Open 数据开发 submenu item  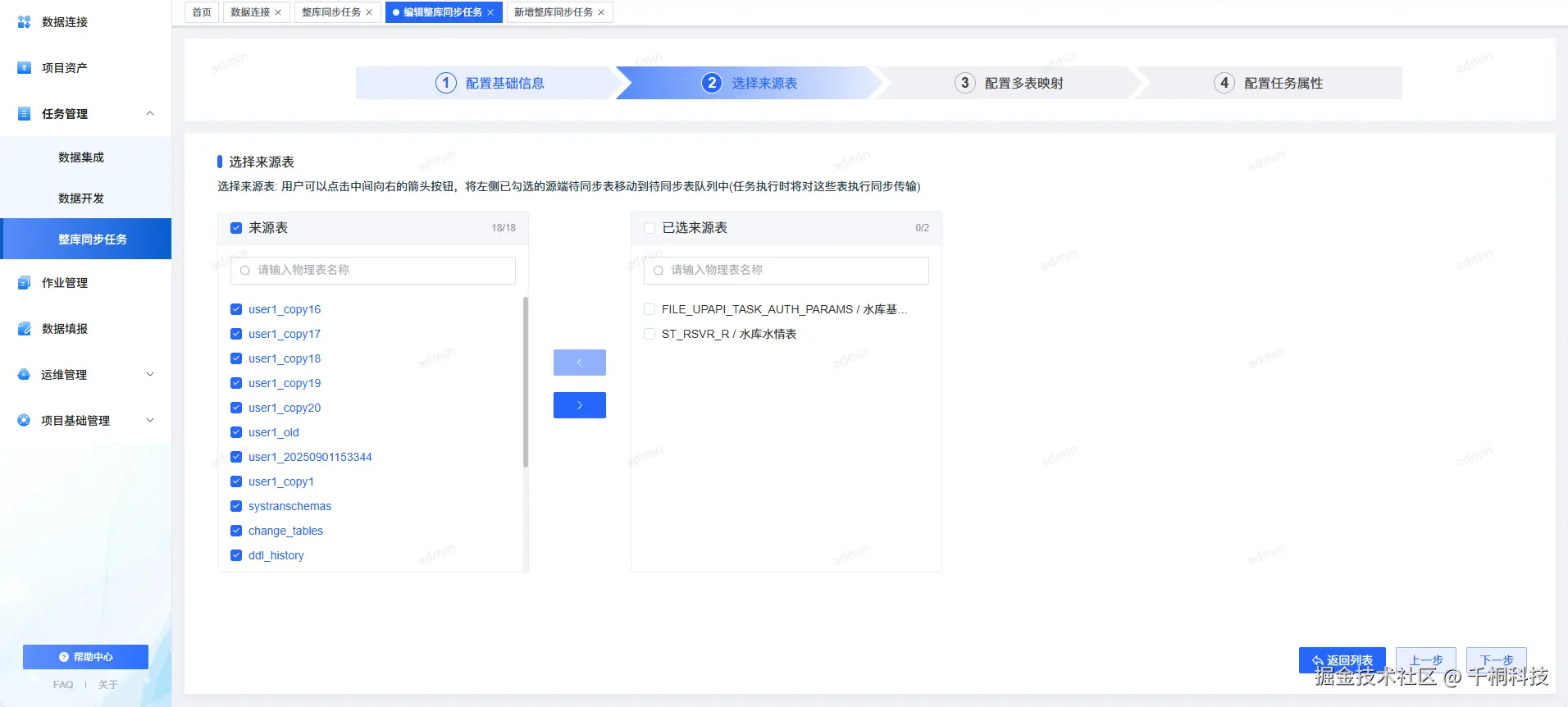coord(85,198)
